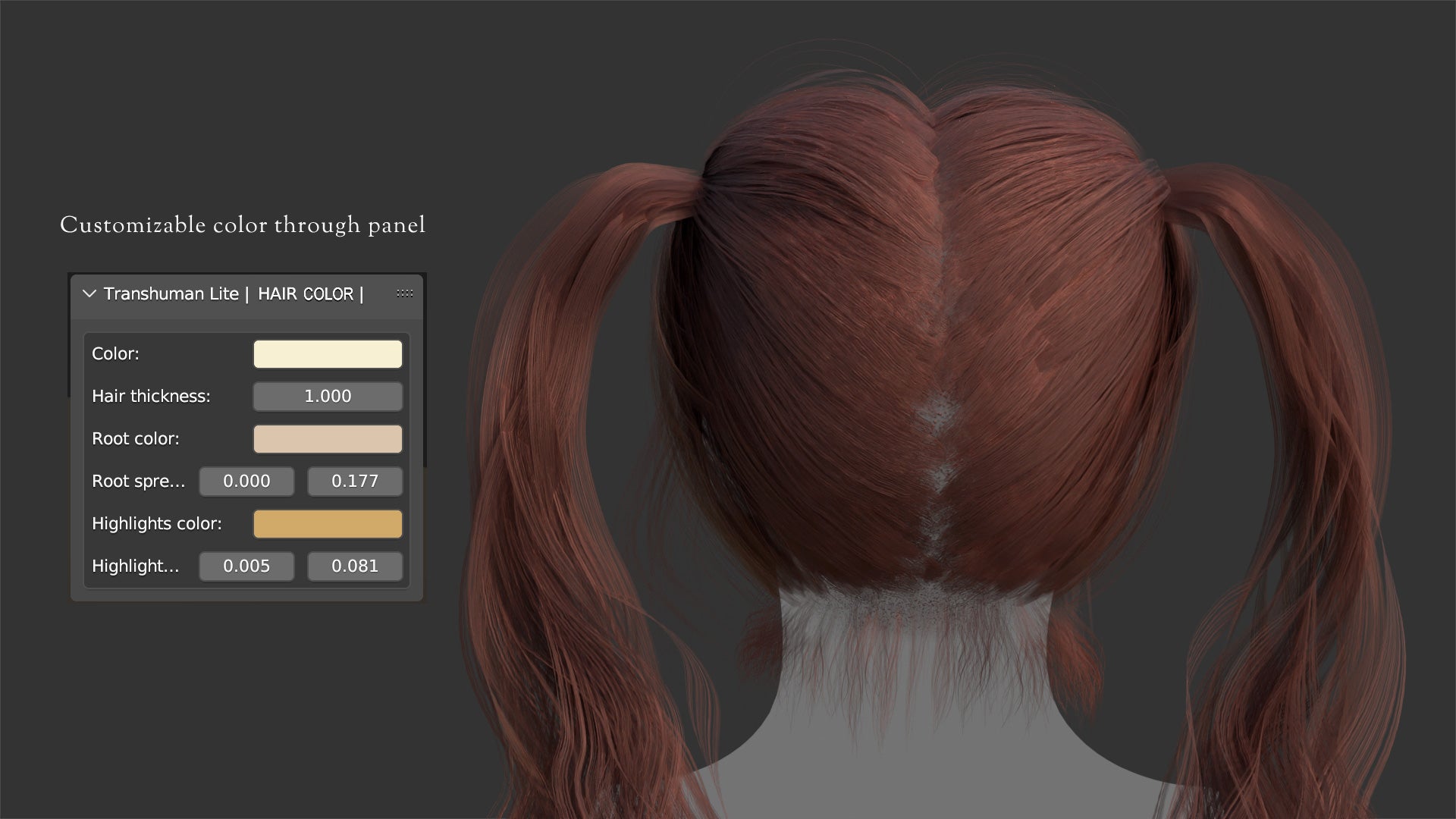Image resolution: width=1456 pixels, height=819 pixels.
Task: Select the Root spread 0.000 field
Action: coord(246,482)
